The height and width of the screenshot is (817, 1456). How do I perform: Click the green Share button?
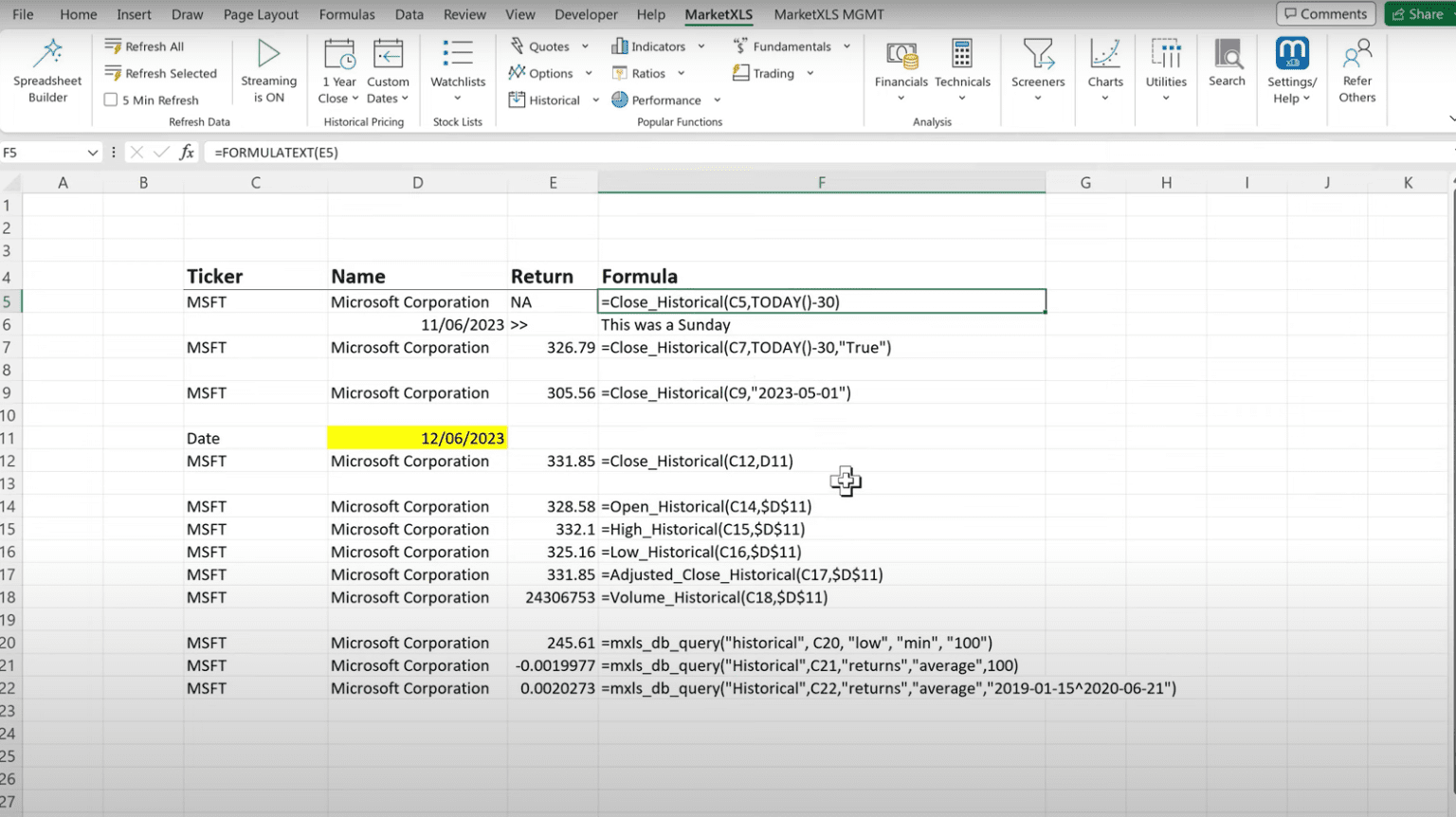[1418, 14]
